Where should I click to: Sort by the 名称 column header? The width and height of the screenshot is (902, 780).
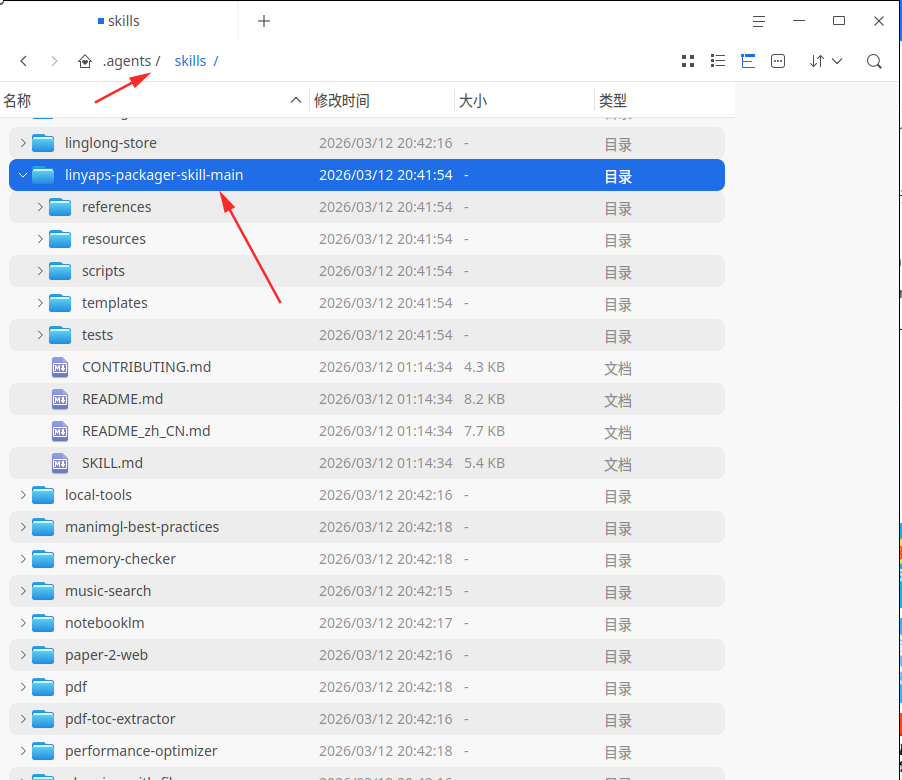coord(154,101)
